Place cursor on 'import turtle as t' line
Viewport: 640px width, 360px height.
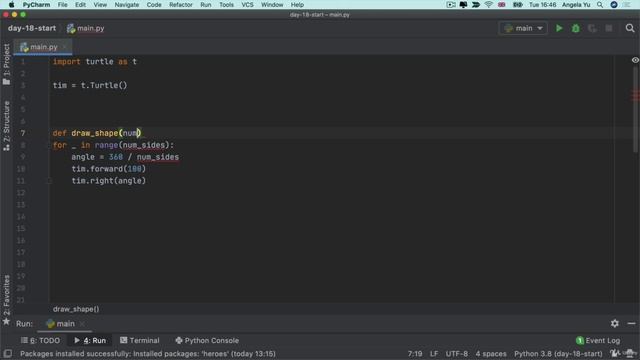95,62
